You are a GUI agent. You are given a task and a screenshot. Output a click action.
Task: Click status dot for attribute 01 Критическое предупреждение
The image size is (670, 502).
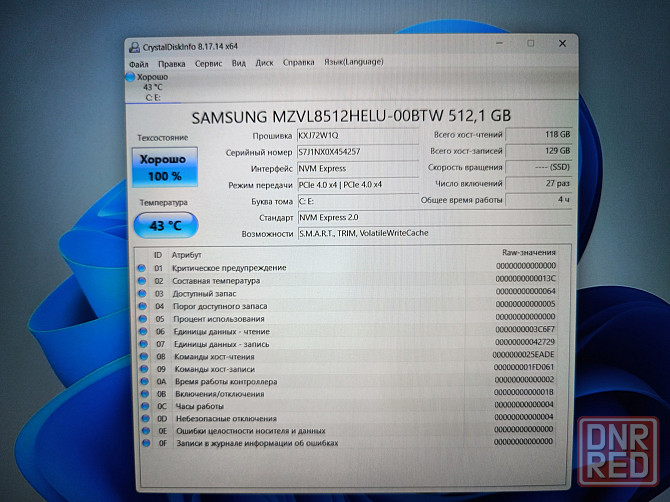pos(141,268)
